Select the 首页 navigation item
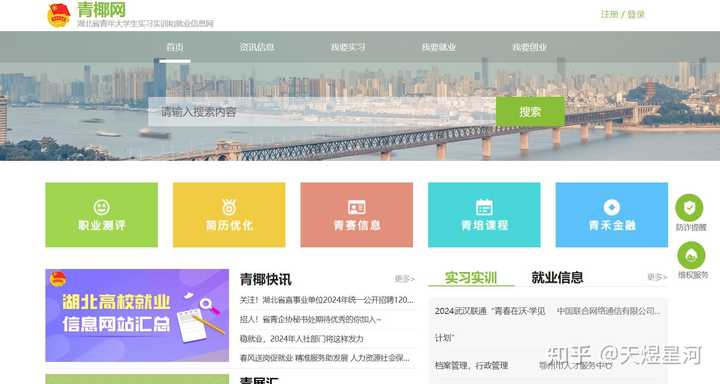This screenshot has width=720, height=384. [x=175, y=47]
